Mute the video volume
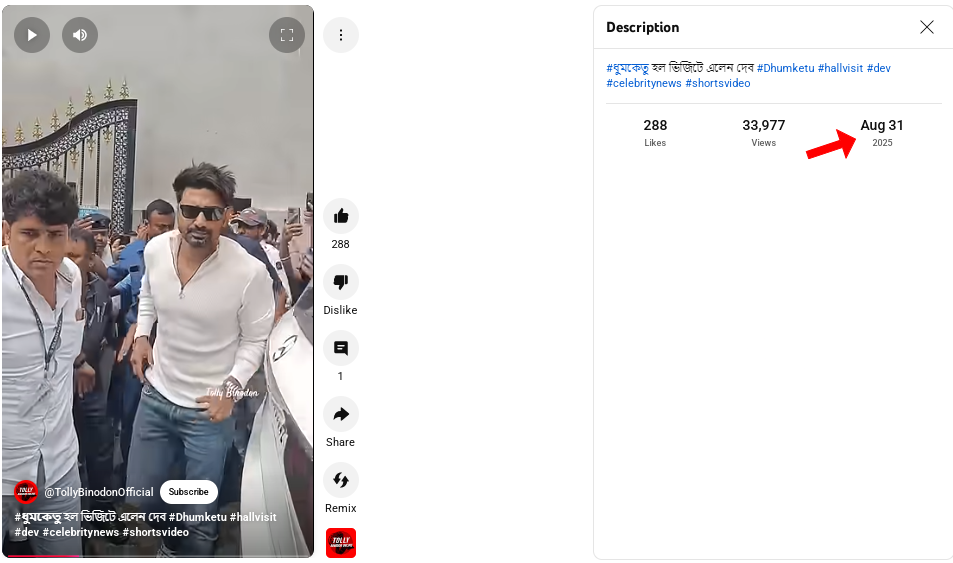Screen dimensions: 953x563 tap(80, 35)
